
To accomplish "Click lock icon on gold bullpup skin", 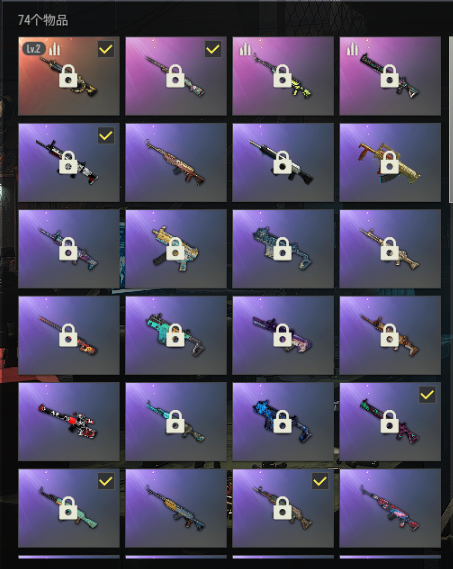I will tap(390, 162).
